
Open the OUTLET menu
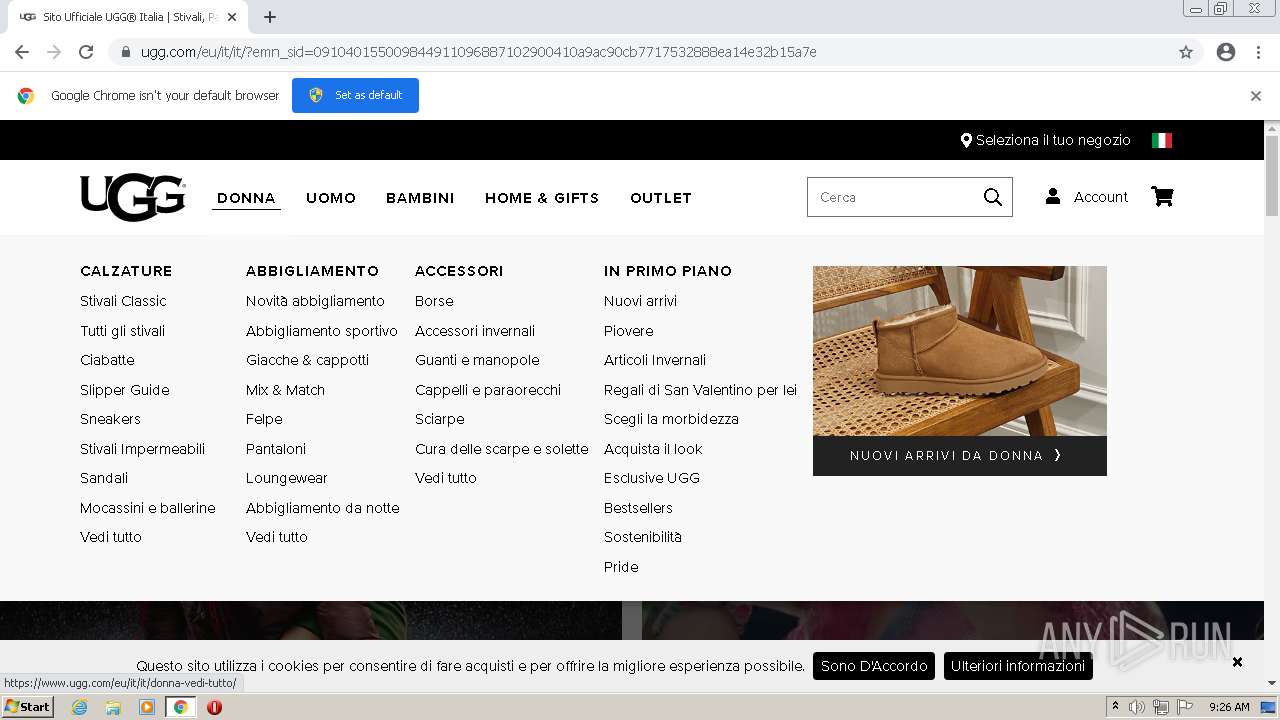pyautogui.click(x=661, y=198)
